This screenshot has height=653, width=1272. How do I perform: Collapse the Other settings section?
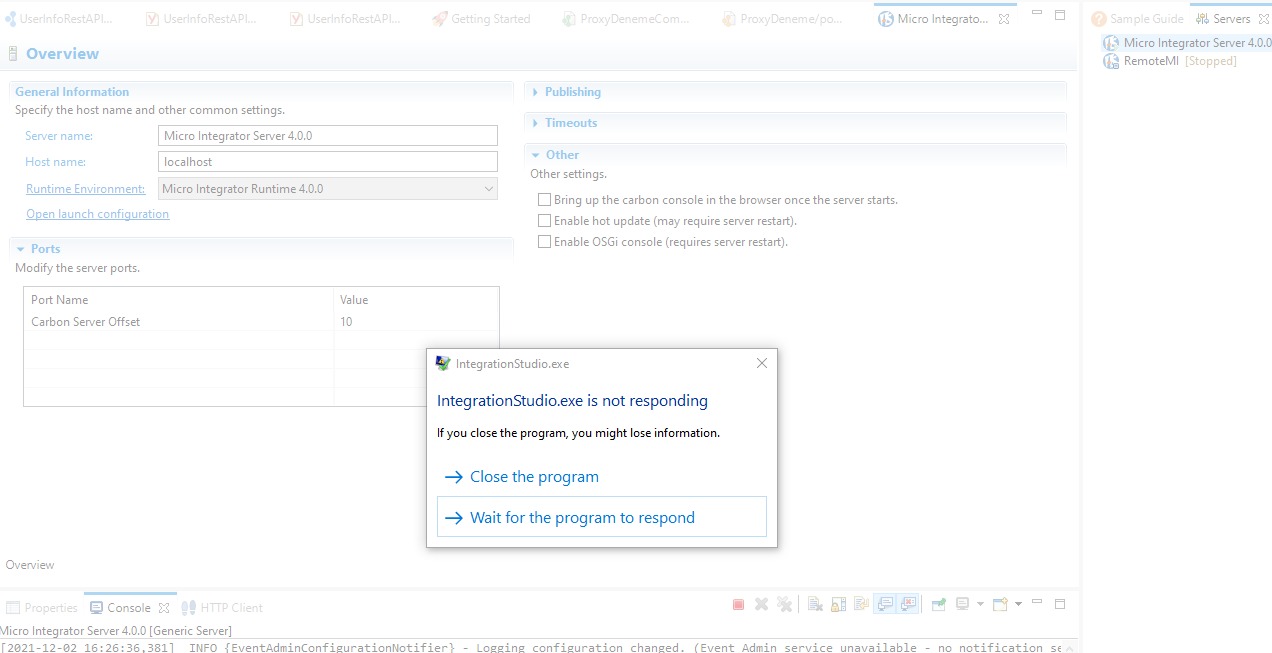click(x=537, y=154)
